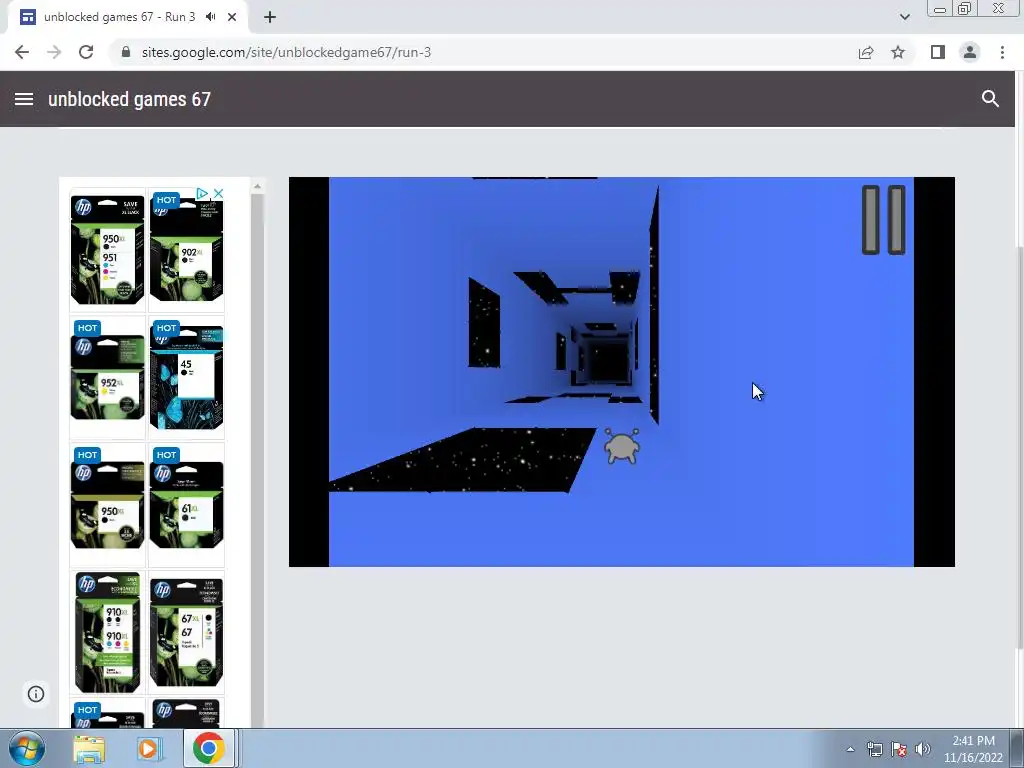This screenshot has width=1024, height=768.
Task: Expand the tab search dropdown
Action: (x=904, y=17)
